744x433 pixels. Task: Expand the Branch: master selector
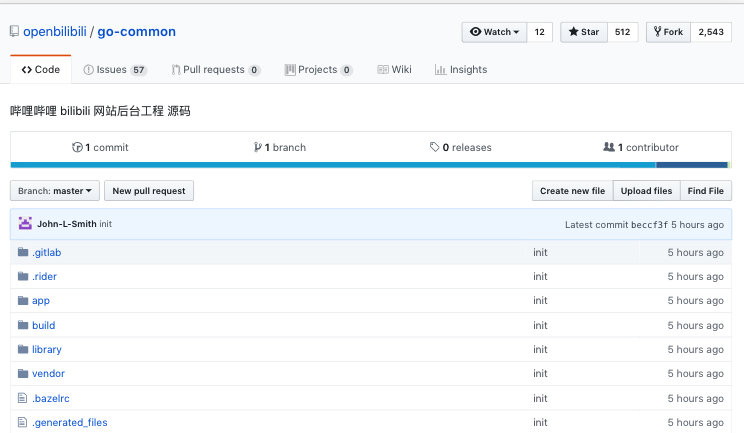[55, 191]
